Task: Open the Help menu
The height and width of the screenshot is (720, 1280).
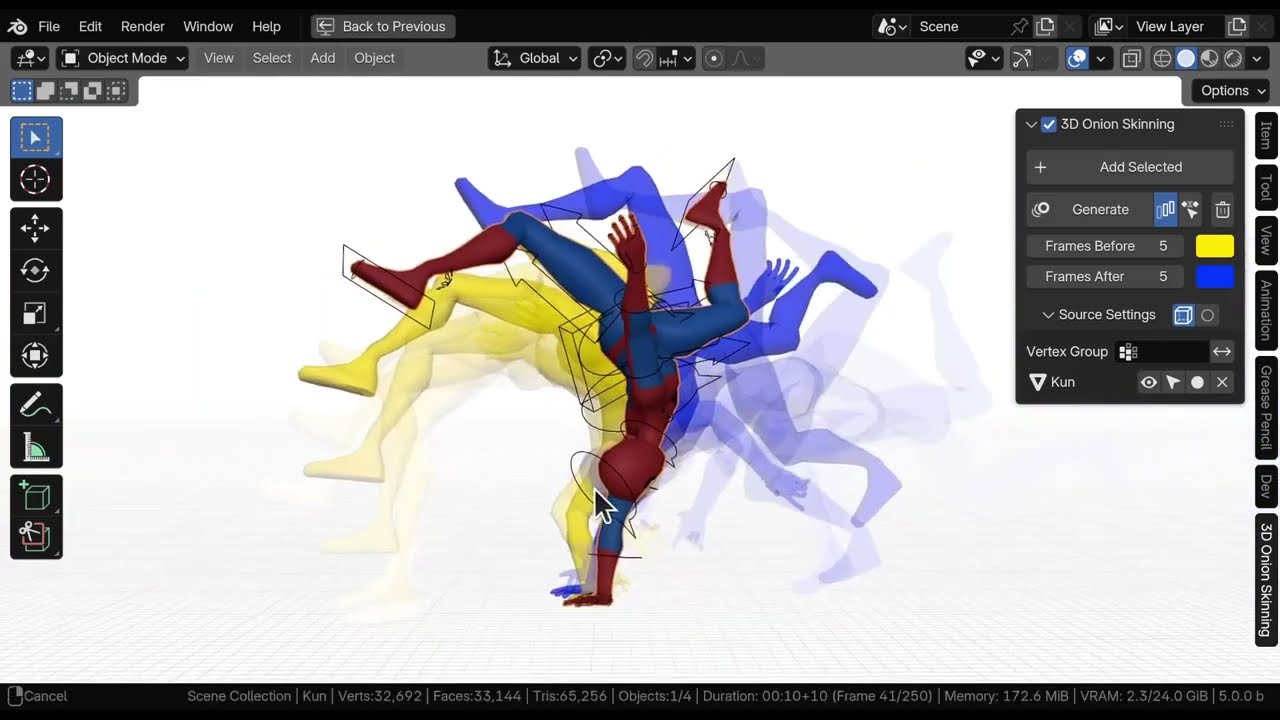Action: coord(266,27)
